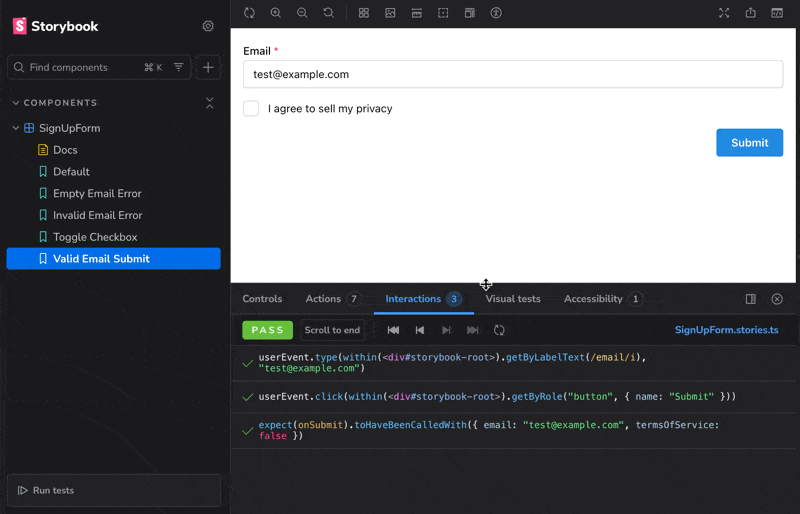
Task: Switch to the Accessibility tab
Action: (603, 299)
